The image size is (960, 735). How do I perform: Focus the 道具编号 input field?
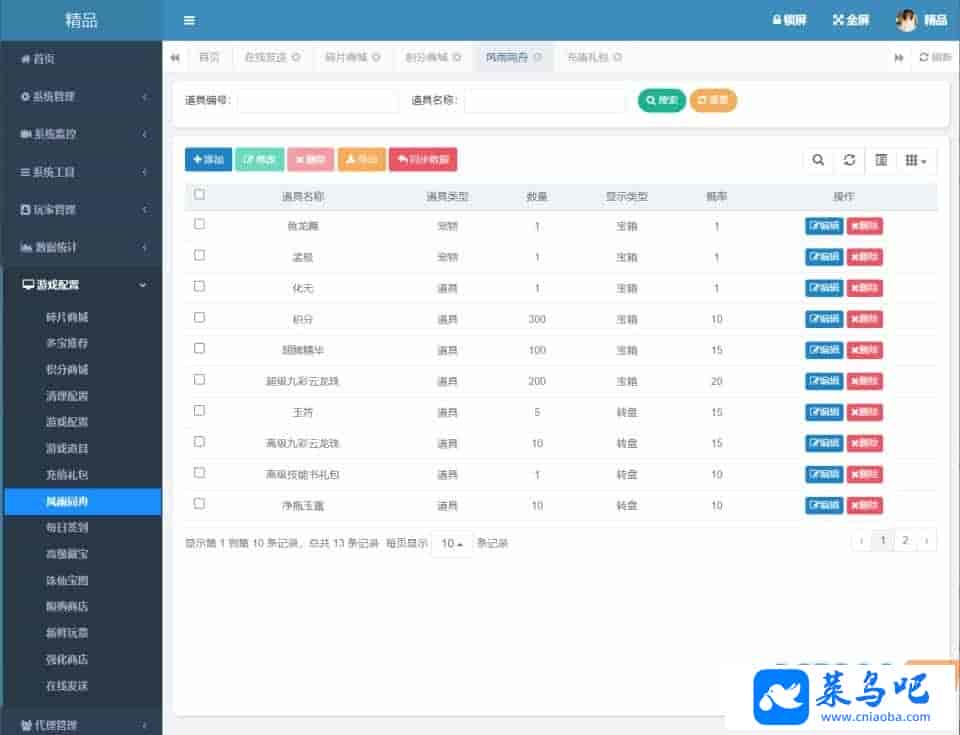click(318, 100)
